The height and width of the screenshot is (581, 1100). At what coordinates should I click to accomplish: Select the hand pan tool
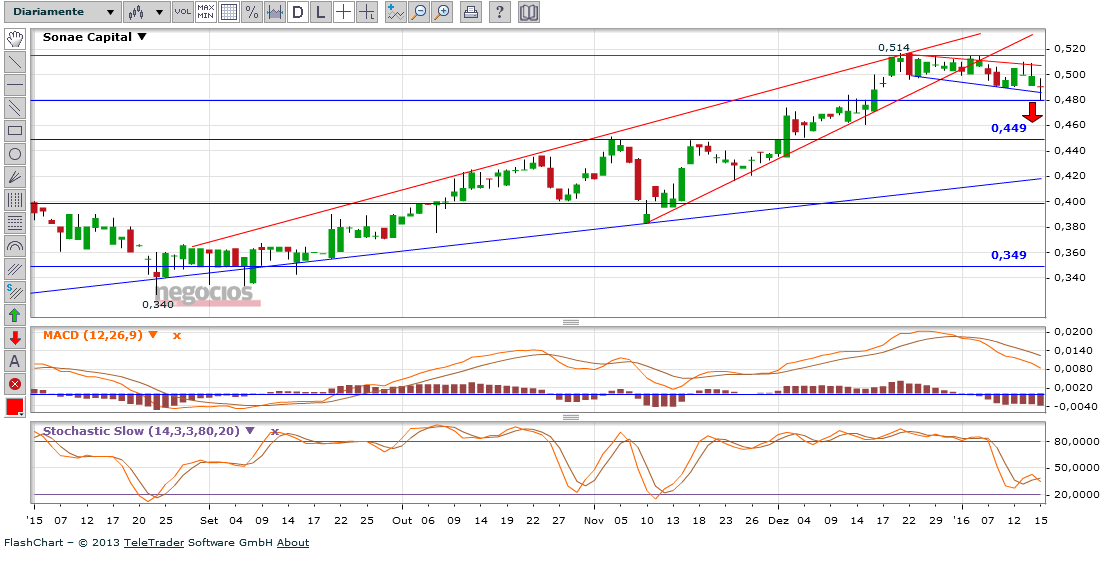pyautogui.click(x=15, y=39)
